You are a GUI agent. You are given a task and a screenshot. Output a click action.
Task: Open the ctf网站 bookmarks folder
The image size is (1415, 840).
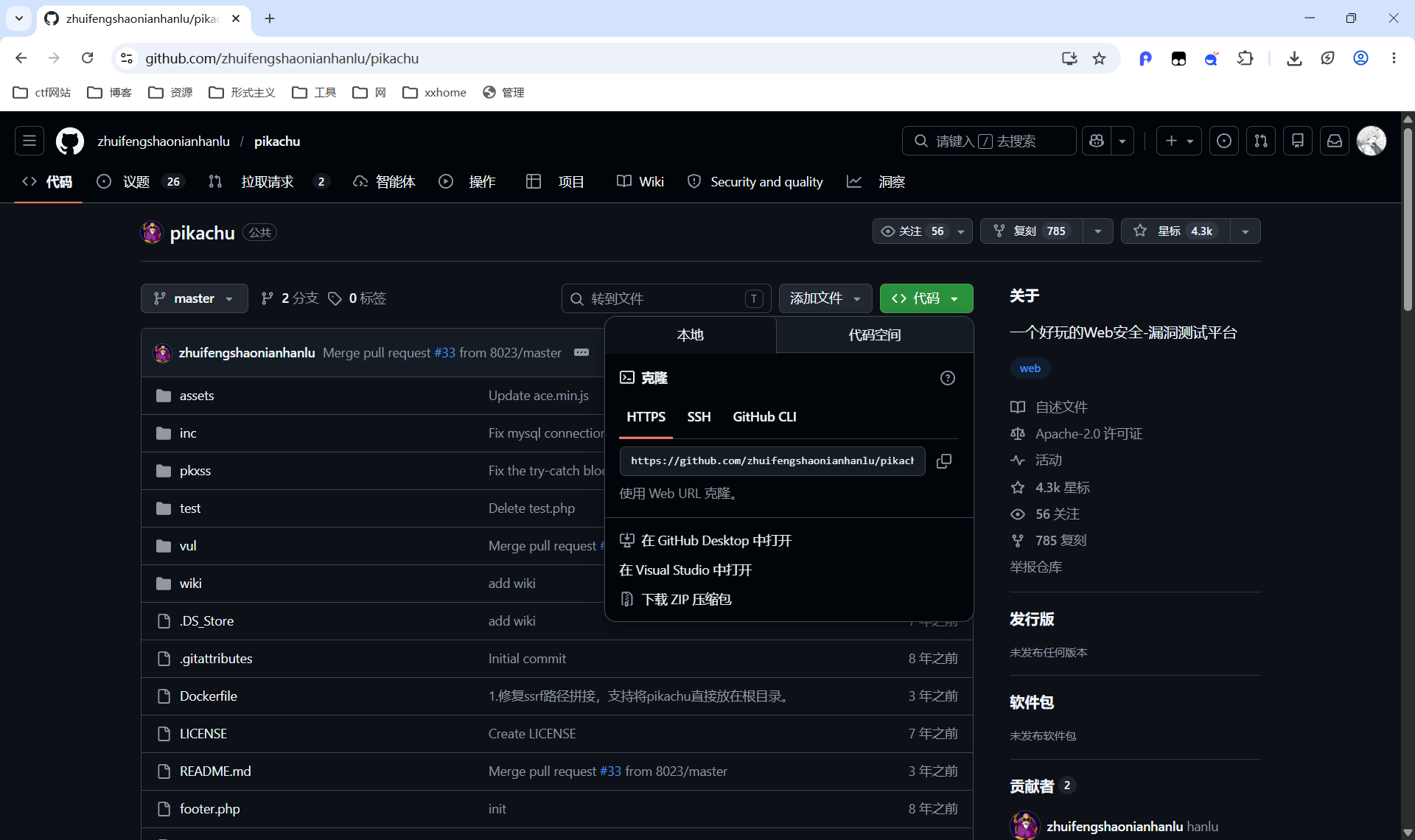coord(43,92)
